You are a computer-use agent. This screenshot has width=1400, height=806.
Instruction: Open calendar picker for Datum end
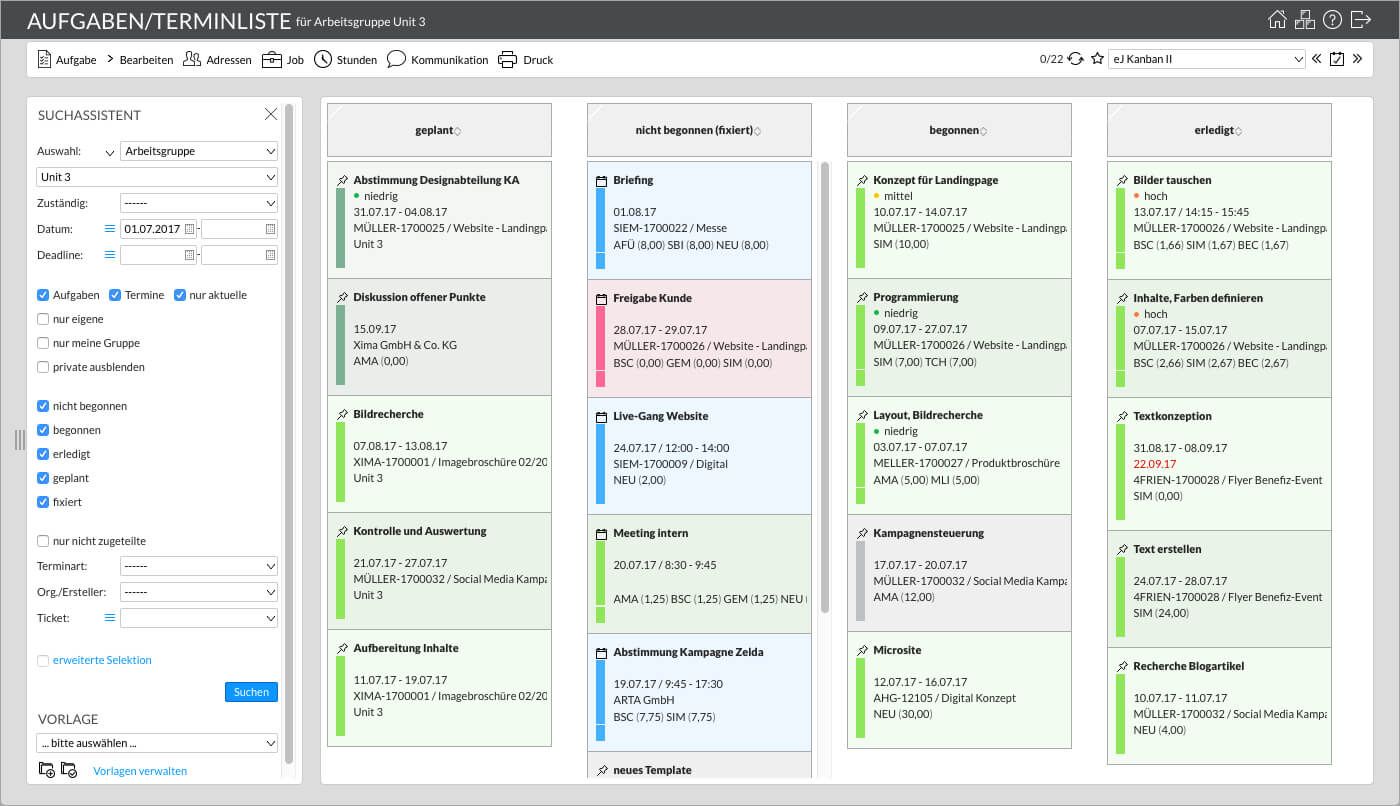coord(270,229)
